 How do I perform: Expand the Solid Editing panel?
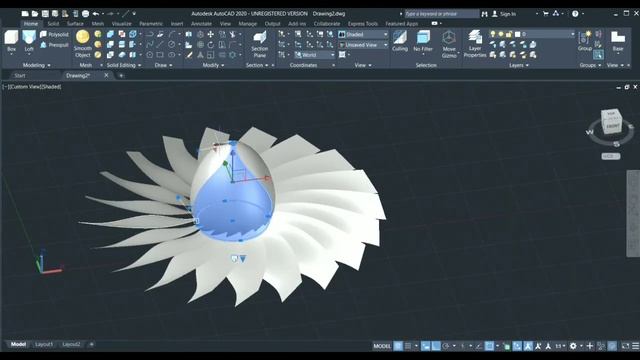tap(124, 65)
